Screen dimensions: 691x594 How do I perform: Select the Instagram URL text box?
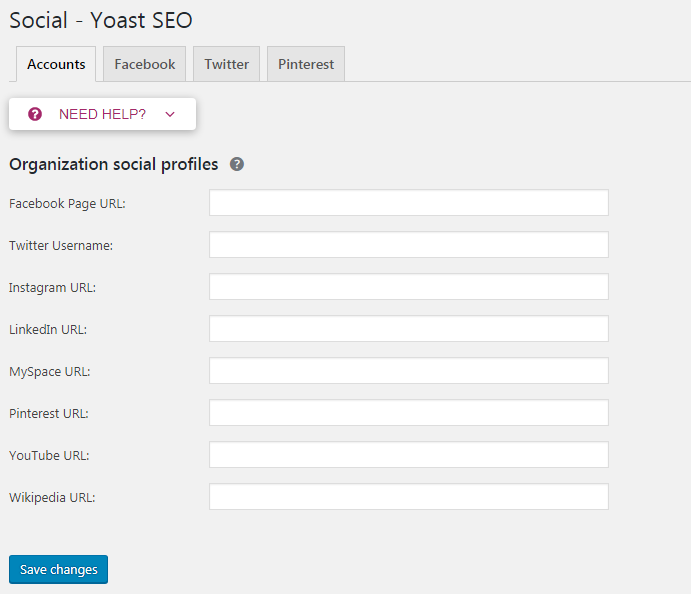(408, 287)
